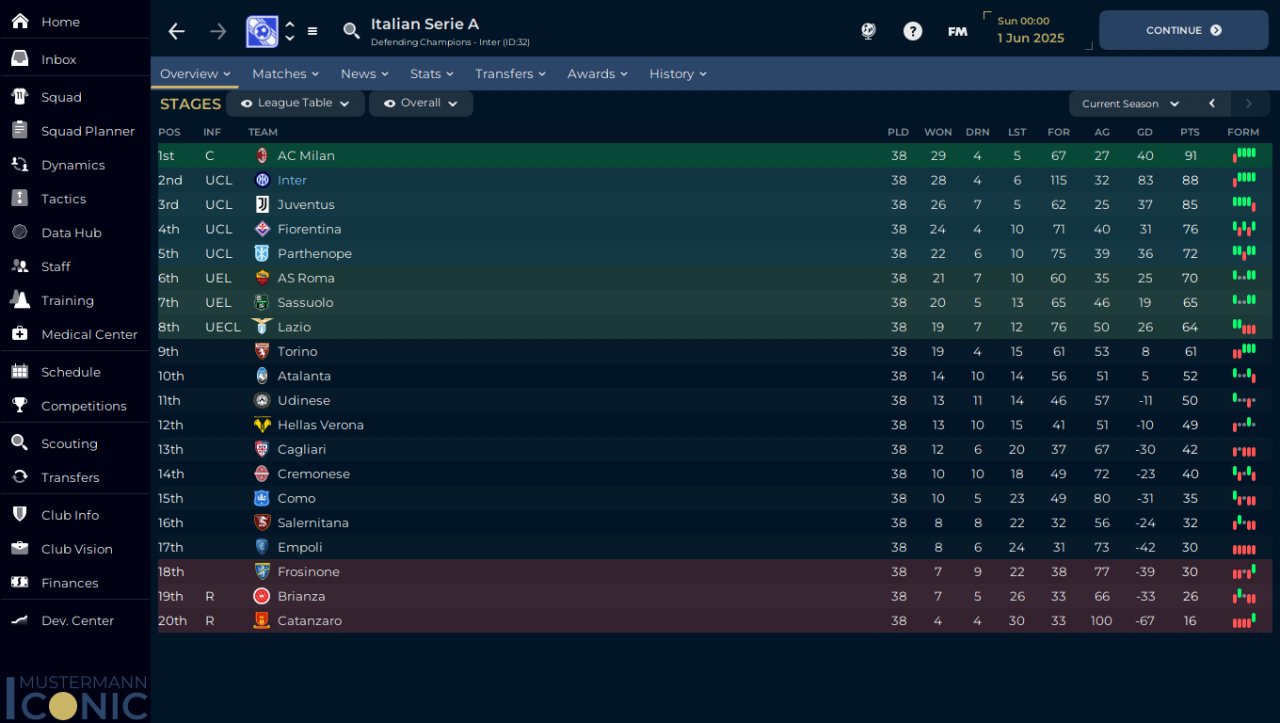The image size is (1280, 723).
Task: Go to Medical Center in sidebar
Action: point(88,334)
